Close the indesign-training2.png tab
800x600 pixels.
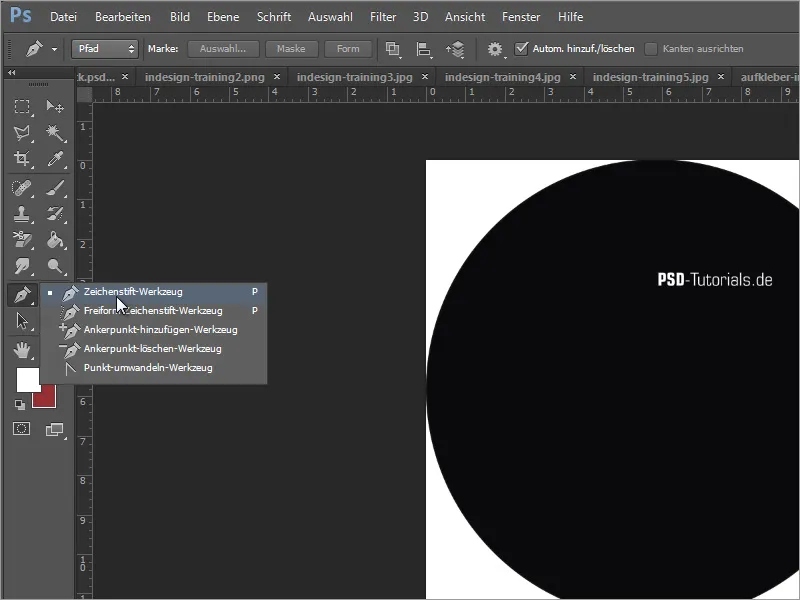click(x=277, y=77)
